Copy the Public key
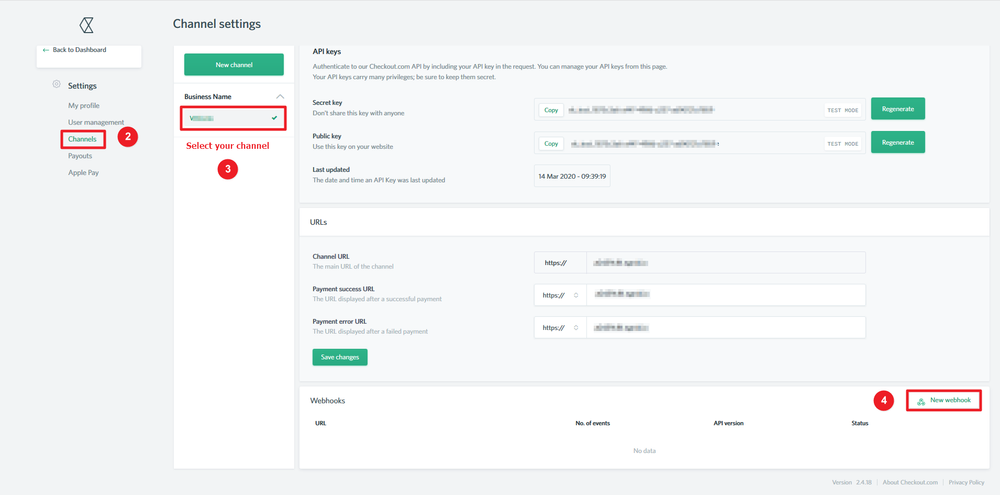 click(551, 144)
